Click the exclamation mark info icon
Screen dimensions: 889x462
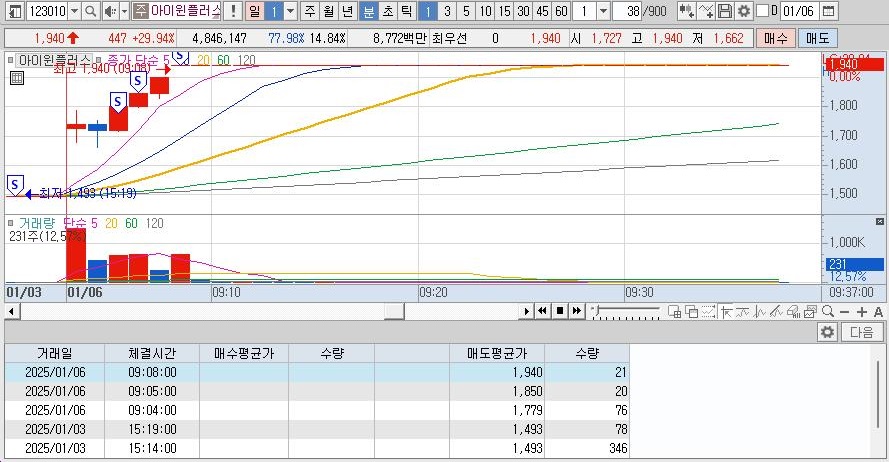coord(232,11)
